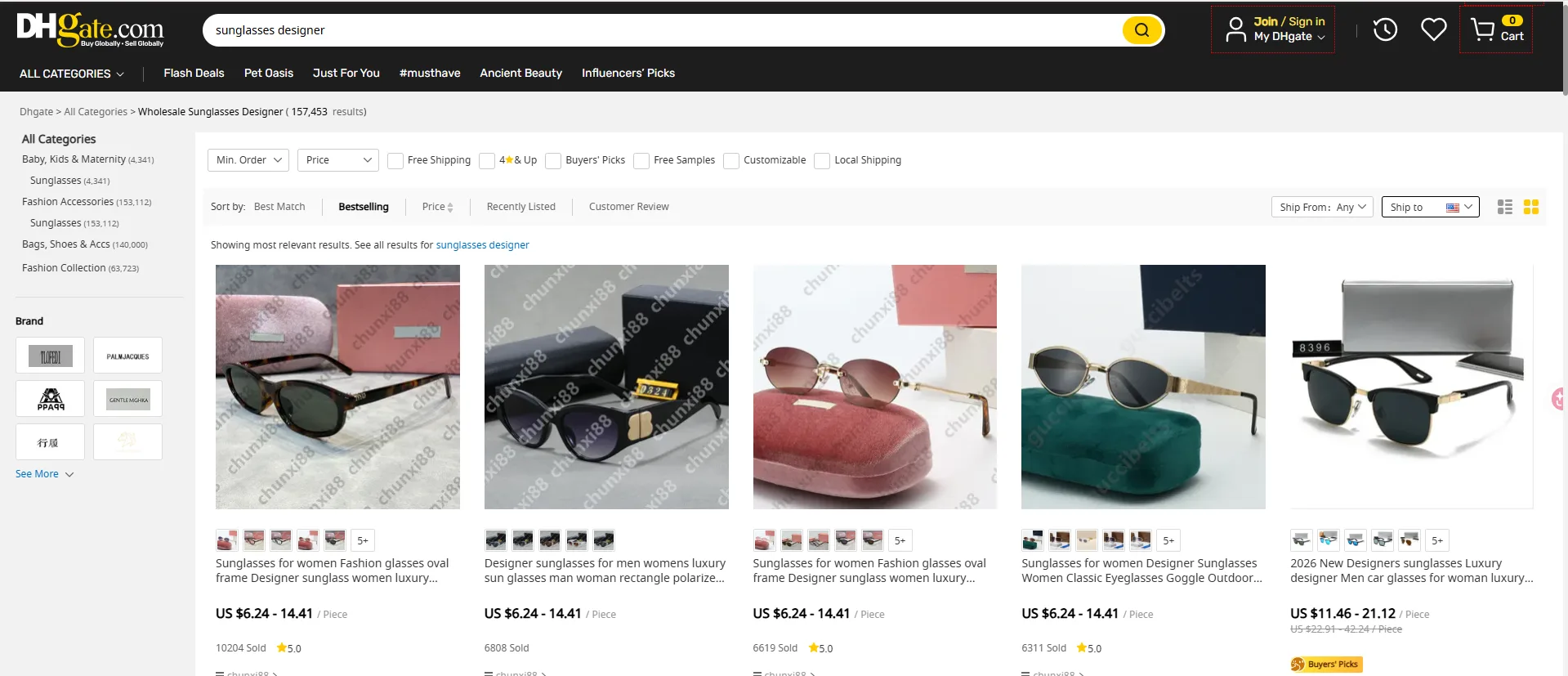Open the wishlist heart icon
Screen dimensions: 1568x676
pos(1433,30)
